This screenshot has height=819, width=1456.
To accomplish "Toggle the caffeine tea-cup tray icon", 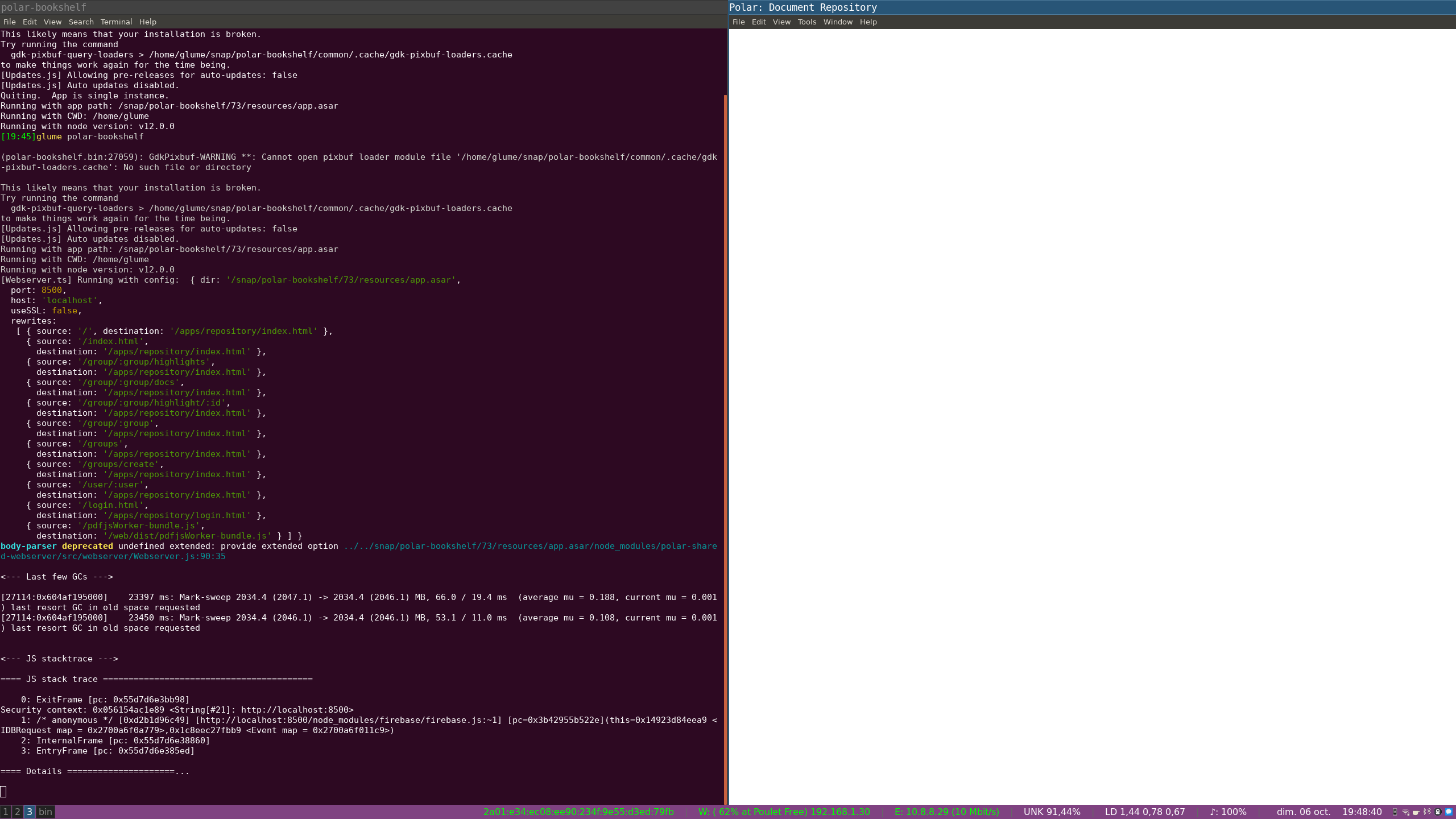I will [x=1416, y=812].
